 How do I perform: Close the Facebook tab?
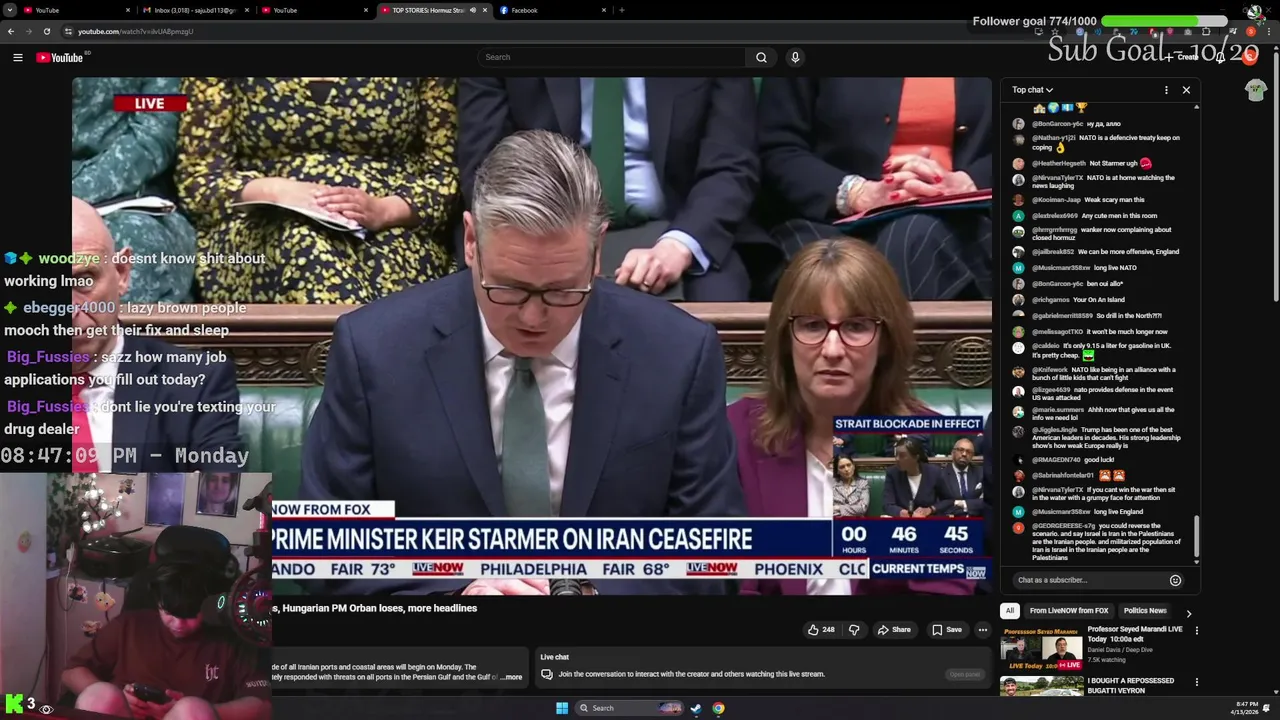(x=604, y=10)
